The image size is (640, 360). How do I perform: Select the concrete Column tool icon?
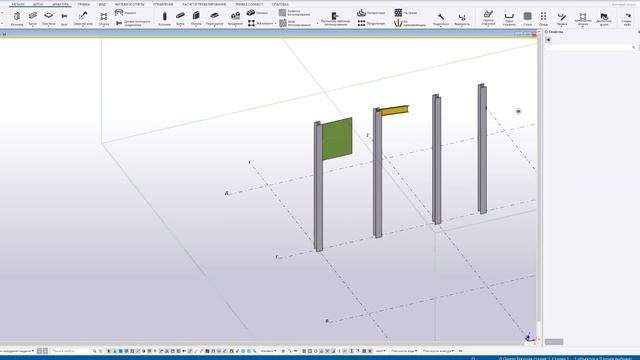tap(164, 16)
